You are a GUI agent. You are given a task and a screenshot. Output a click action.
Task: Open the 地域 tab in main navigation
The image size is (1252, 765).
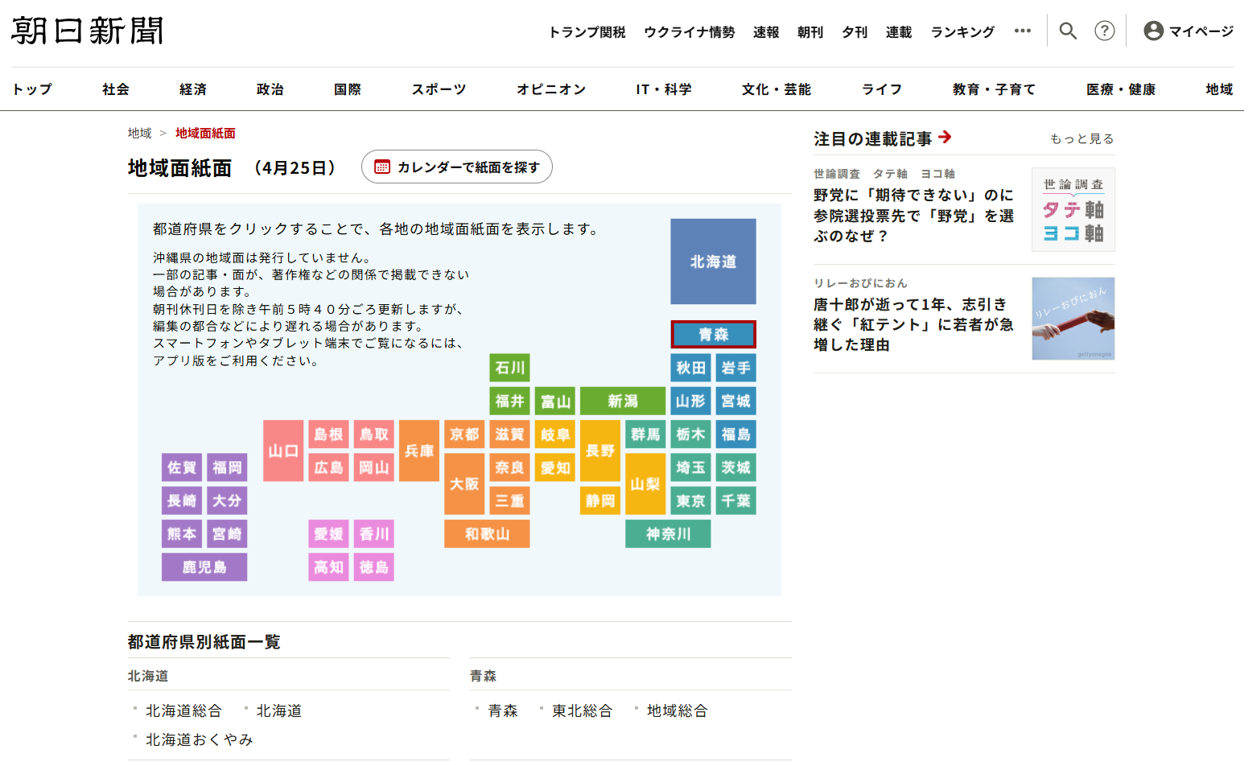pyautogui.click(x=1226, y=90)
